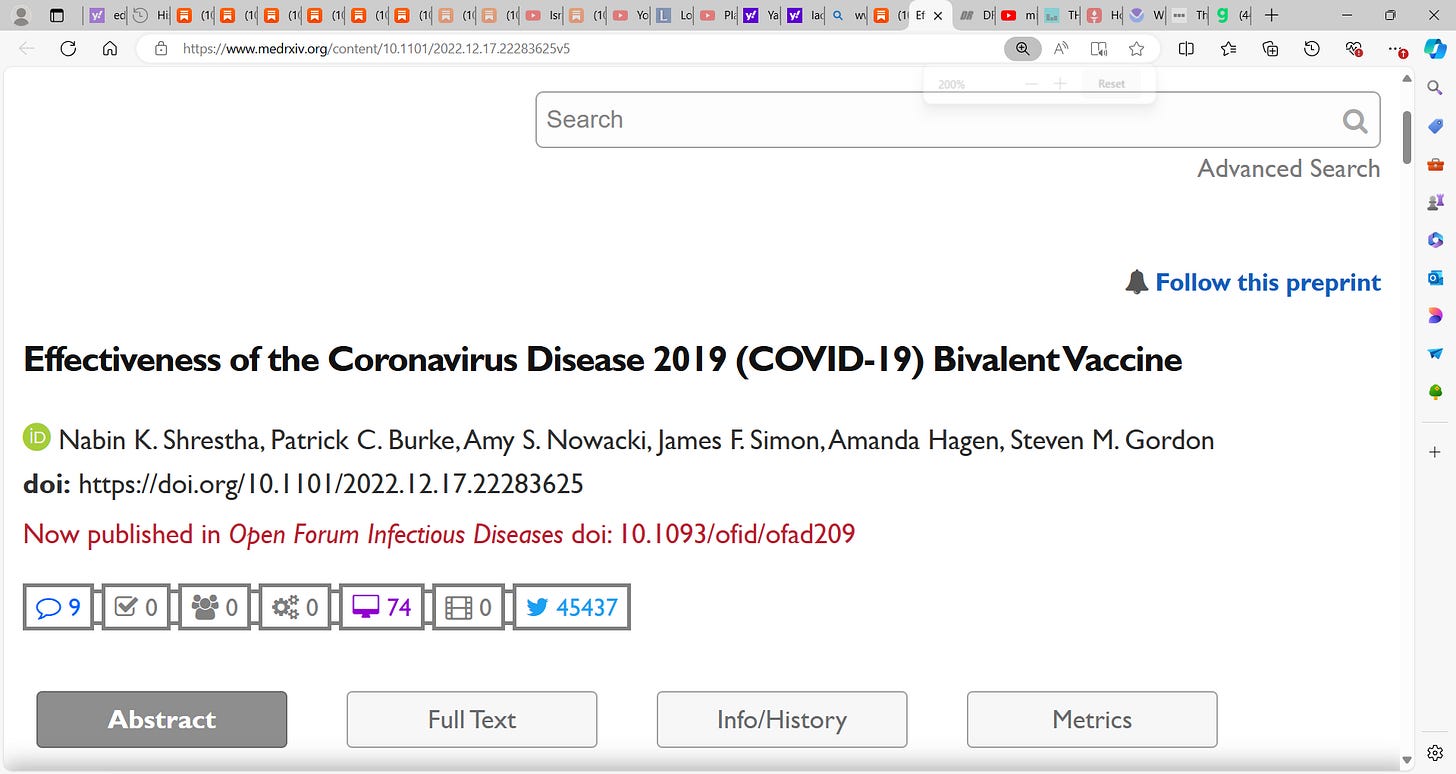Click the page vertical scrollbar thumb
1456x774 pixels.
1407,137
